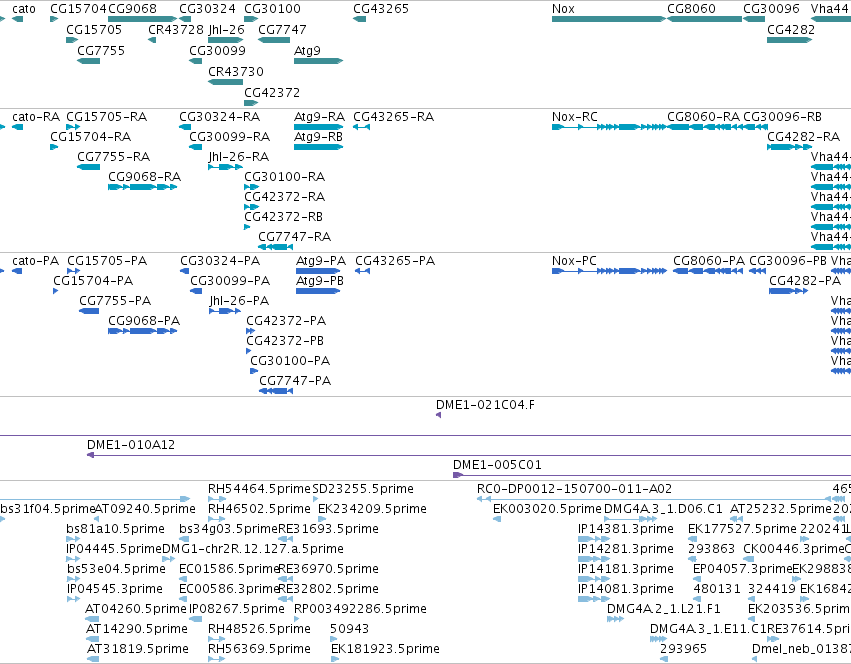Click the Atg9-PB protein bar
851x664 pixels.
click(x=318, y=291)
